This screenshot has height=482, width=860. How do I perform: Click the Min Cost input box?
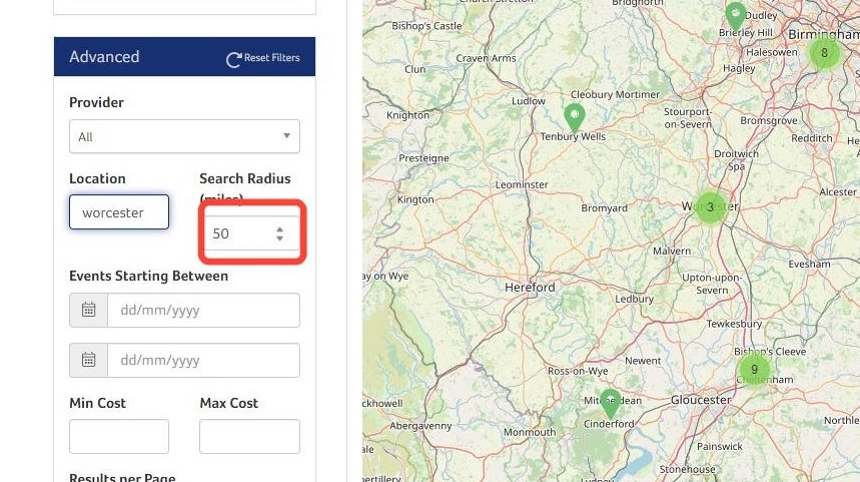coord(119,436)
